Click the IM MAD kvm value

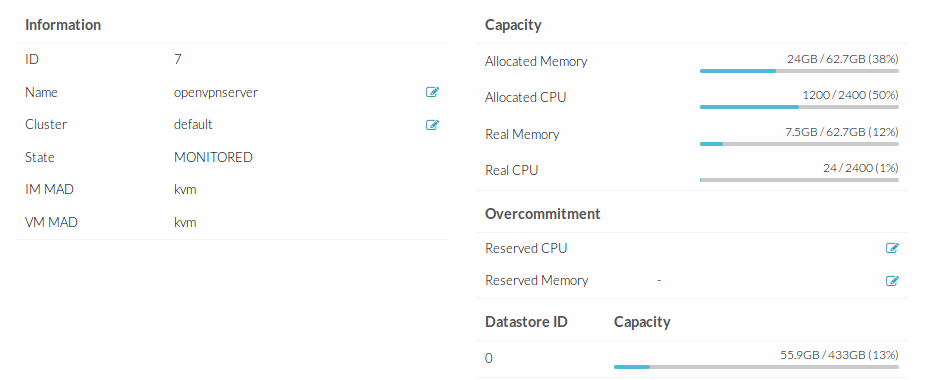[185, 190]
